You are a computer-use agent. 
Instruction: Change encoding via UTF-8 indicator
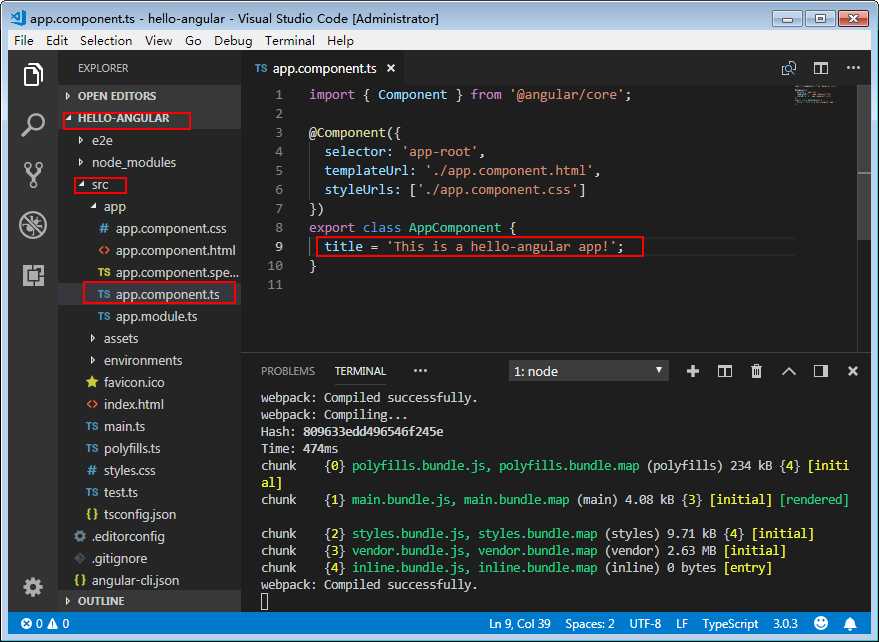pyautogui.click(x=645, y=623)
